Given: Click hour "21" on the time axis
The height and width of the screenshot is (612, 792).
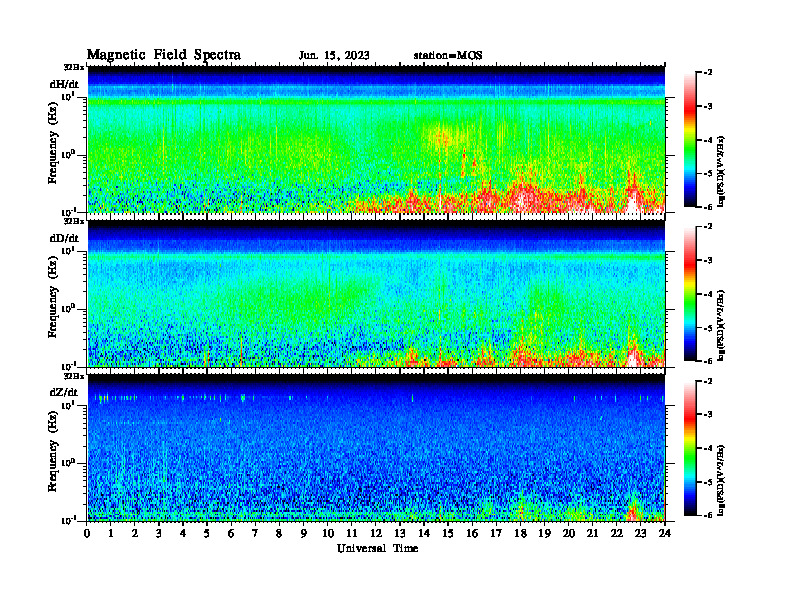Looking at the screenshot, I should click(x=592, y=533).
